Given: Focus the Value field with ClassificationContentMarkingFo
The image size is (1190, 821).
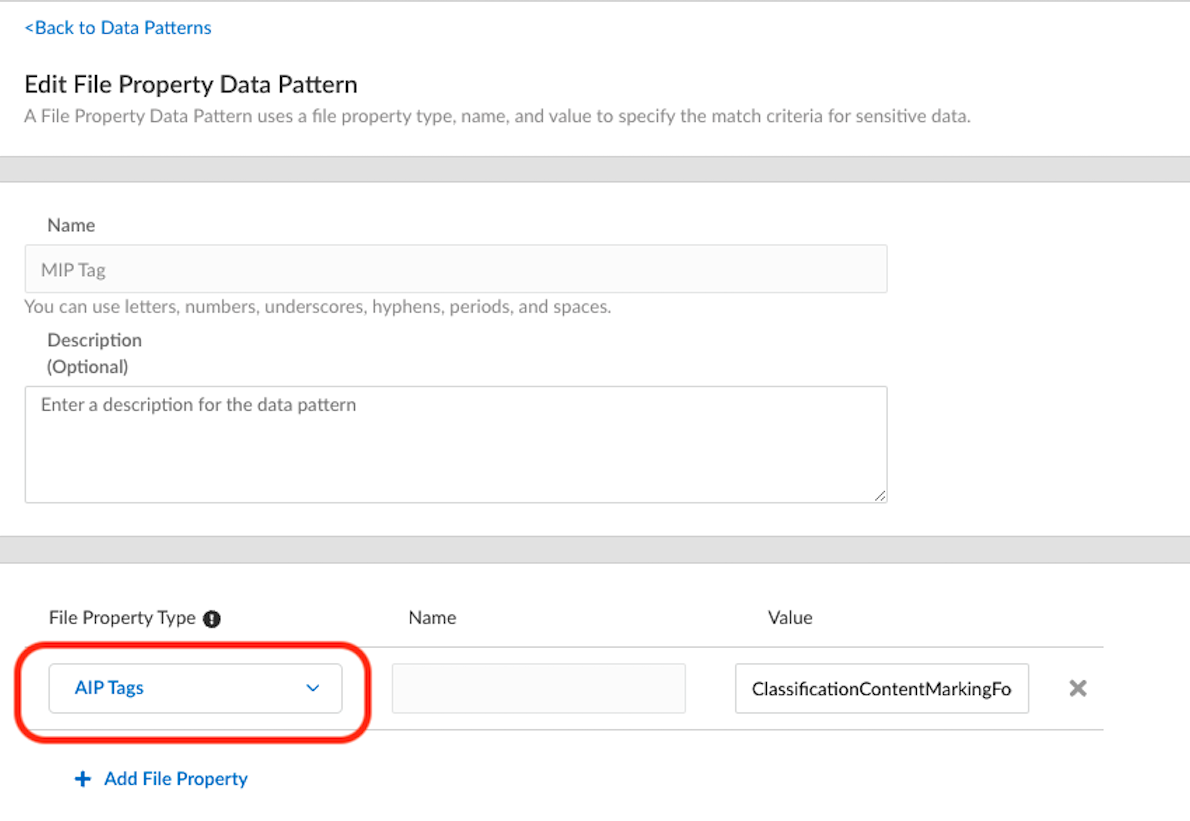Looking at the screenshot, I should coord(881,689).
